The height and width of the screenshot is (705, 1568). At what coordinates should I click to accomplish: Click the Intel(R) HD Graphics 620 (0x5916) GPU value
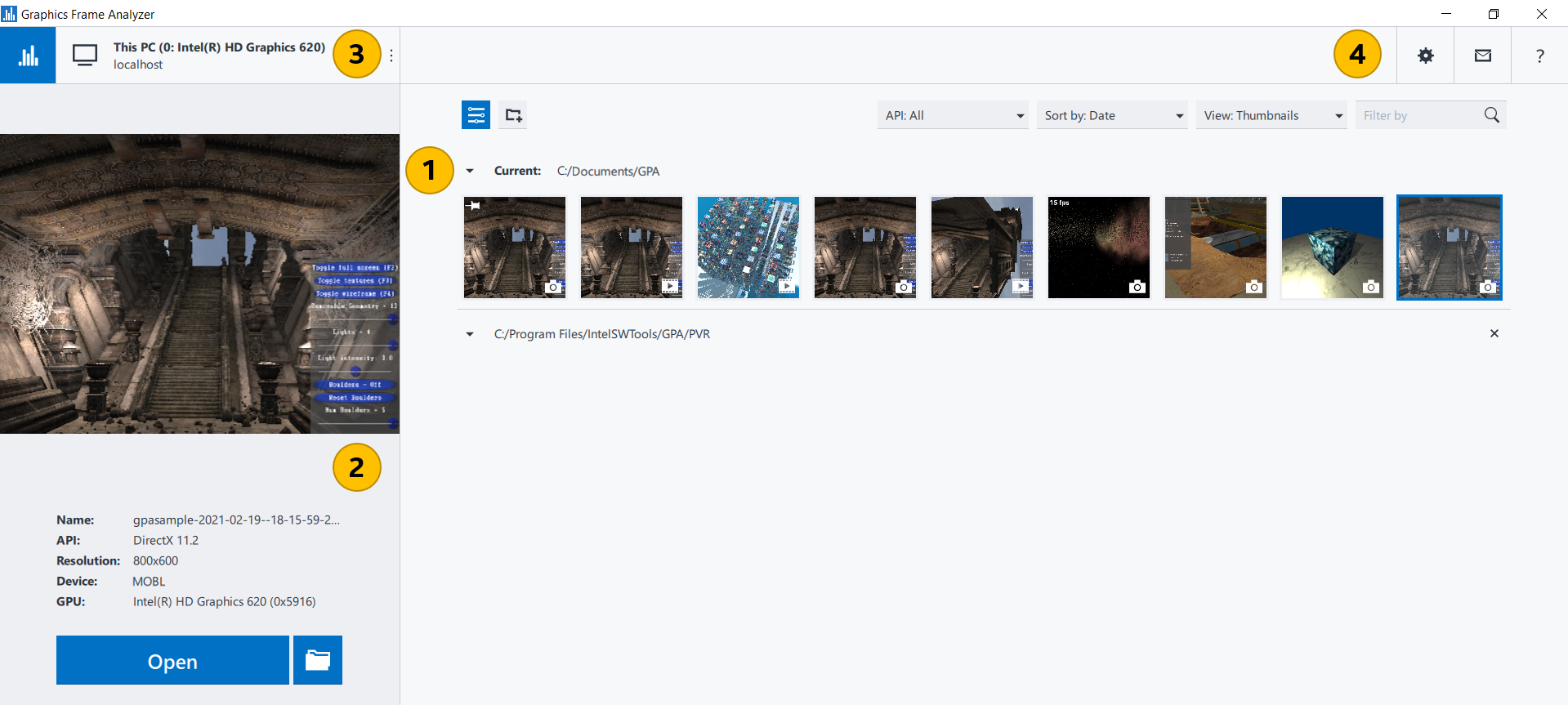click(225, 601)
